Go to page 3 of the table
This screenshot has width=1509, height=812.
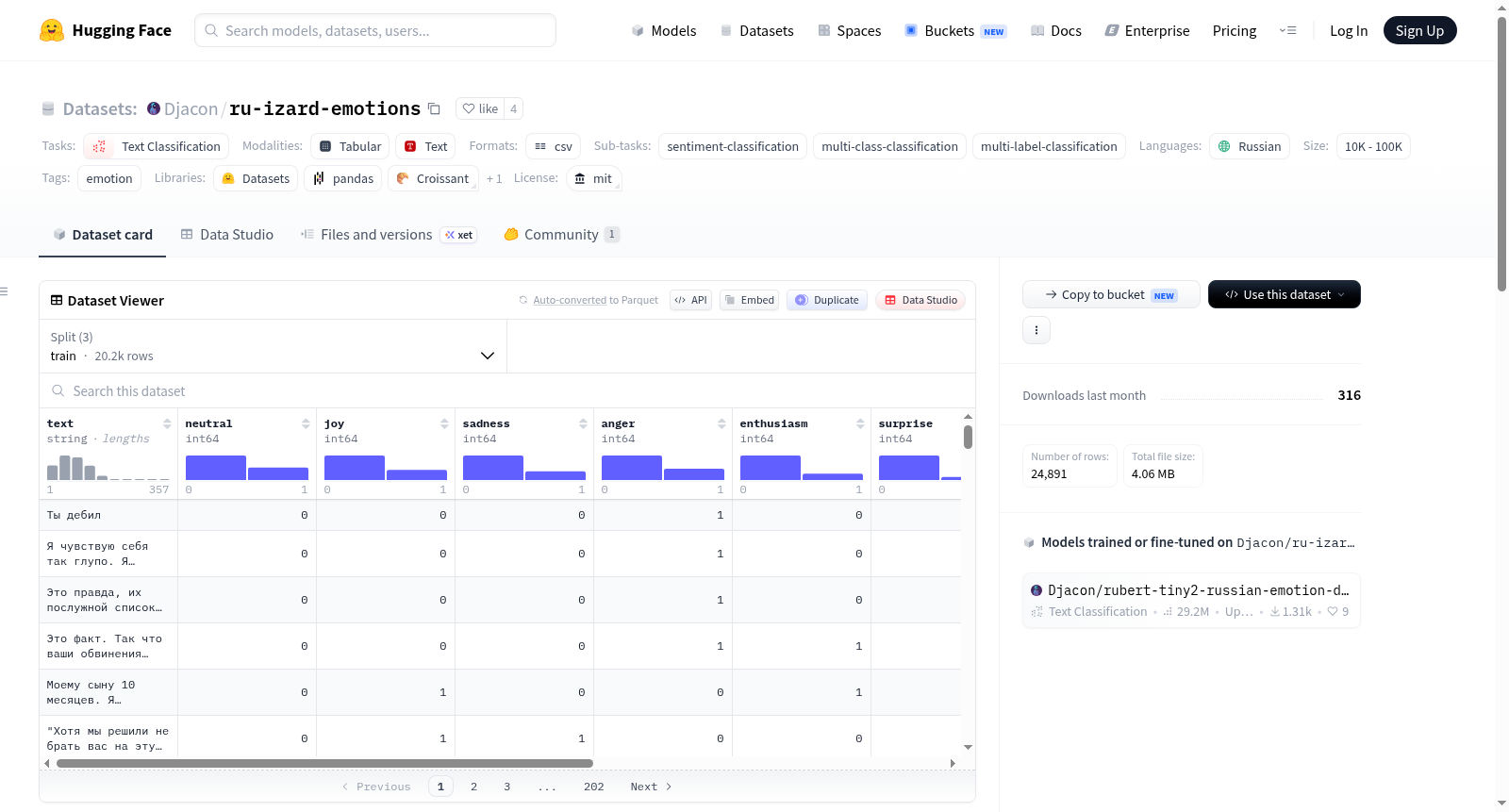click(506, 787)
